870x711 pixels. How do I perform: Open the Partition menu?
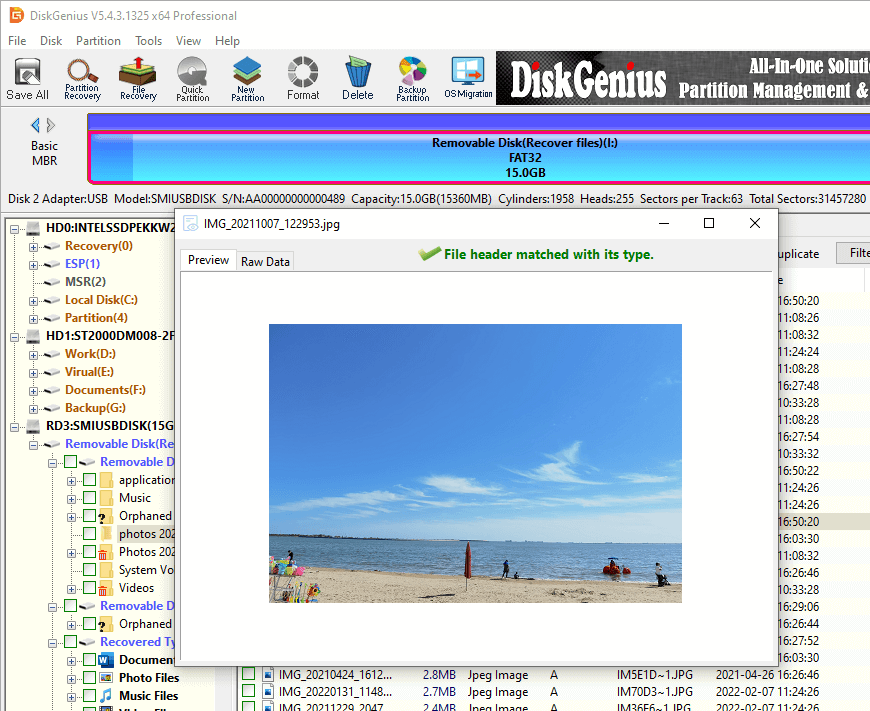(x=98, y=41)
